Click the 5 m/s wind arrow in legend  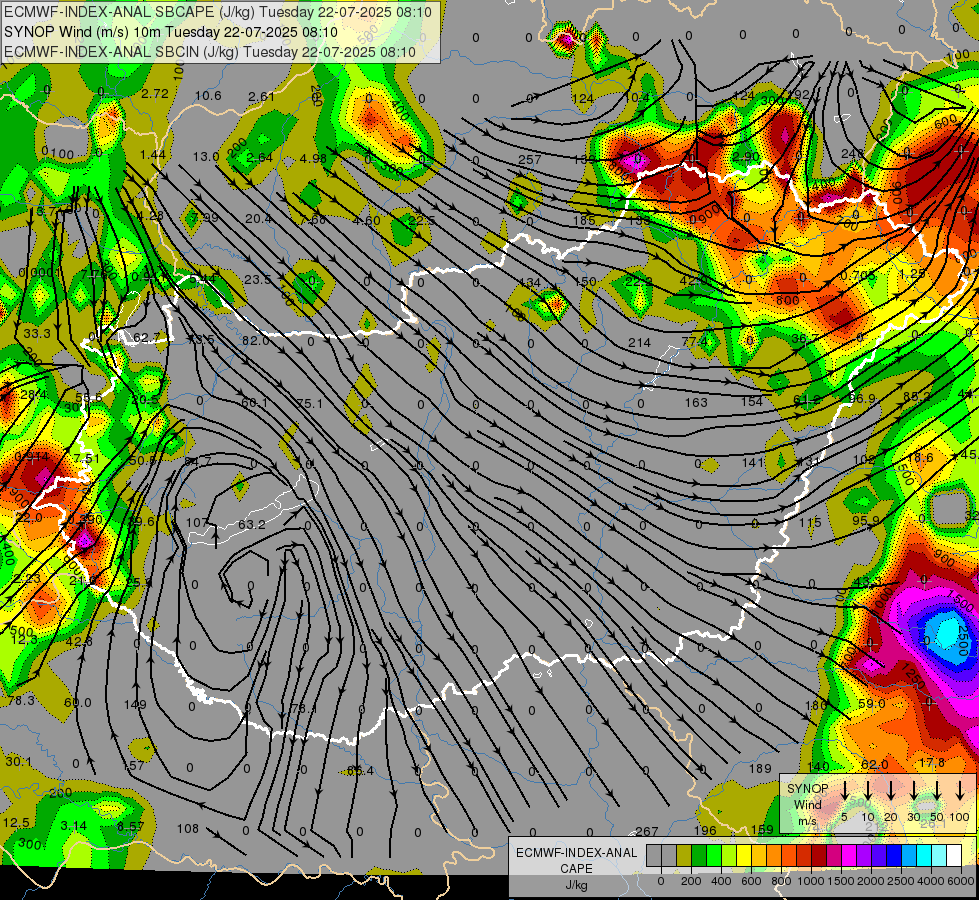pos(844,789)
